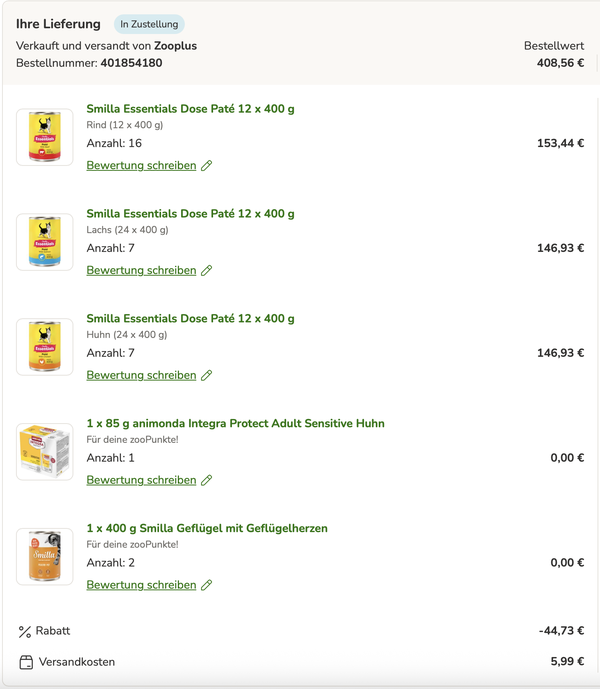Open animonda Integra Protect Adult Sensitive link
600x689 pixels.
pos(236,423)
